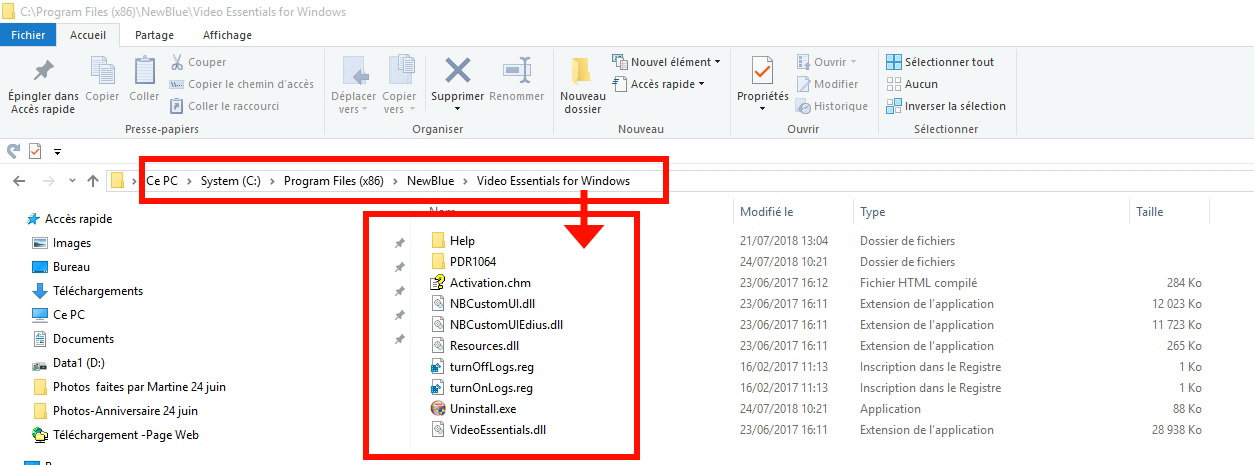Image resolution: width=1254 pixels, height=465 pixels.
Task: Select Documents in navigation pane
Action: (x=73, y=339)
